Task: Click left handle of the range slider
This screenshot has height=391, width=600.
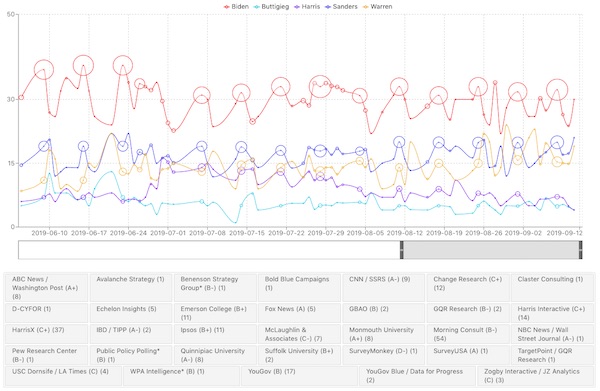Action: (402, 250)
